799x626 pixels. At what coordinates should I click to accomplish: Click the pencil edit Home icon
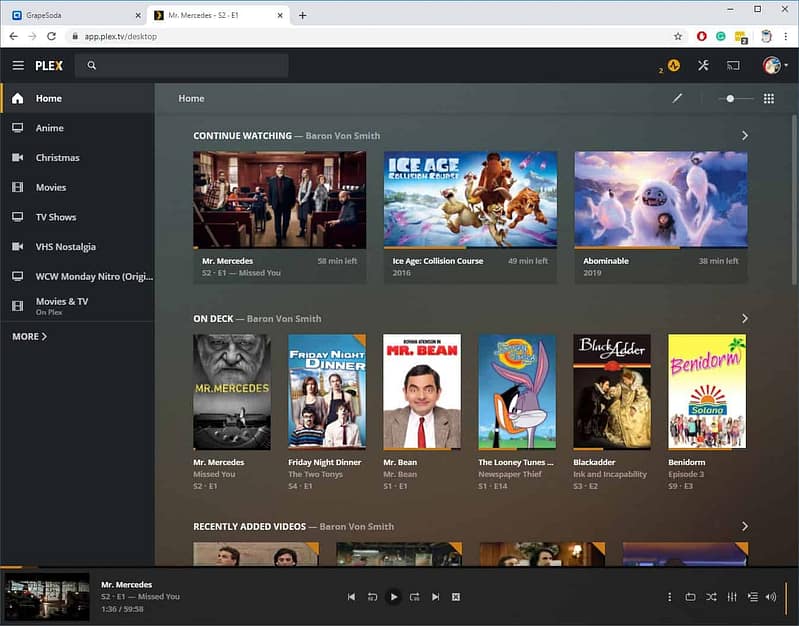[x=677, y=98]
